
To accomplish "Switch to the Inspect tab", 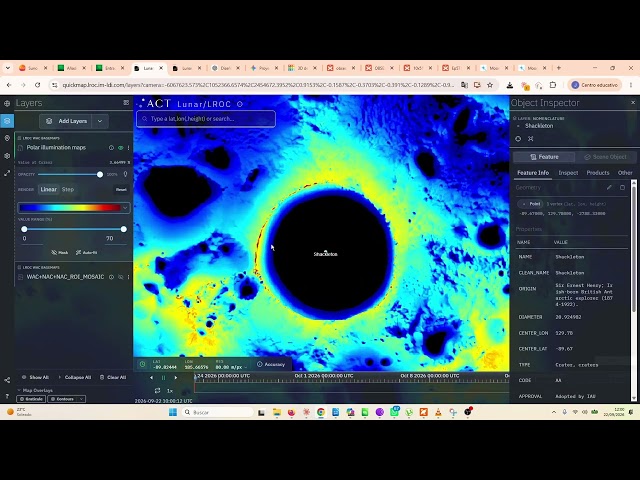I will pos(568,173).
